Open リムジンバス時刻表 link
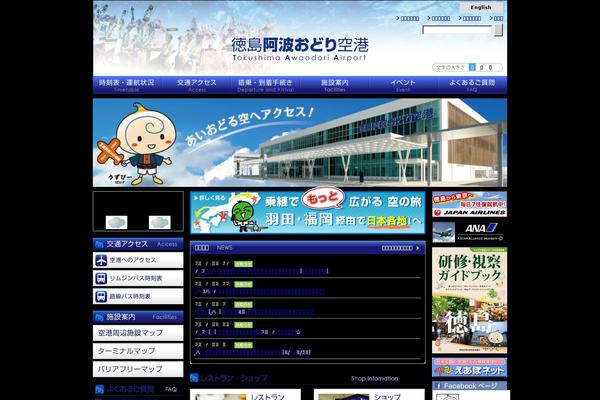Image resolution: width=600 pixels, height=400 pixels. (x=138, y=278)
